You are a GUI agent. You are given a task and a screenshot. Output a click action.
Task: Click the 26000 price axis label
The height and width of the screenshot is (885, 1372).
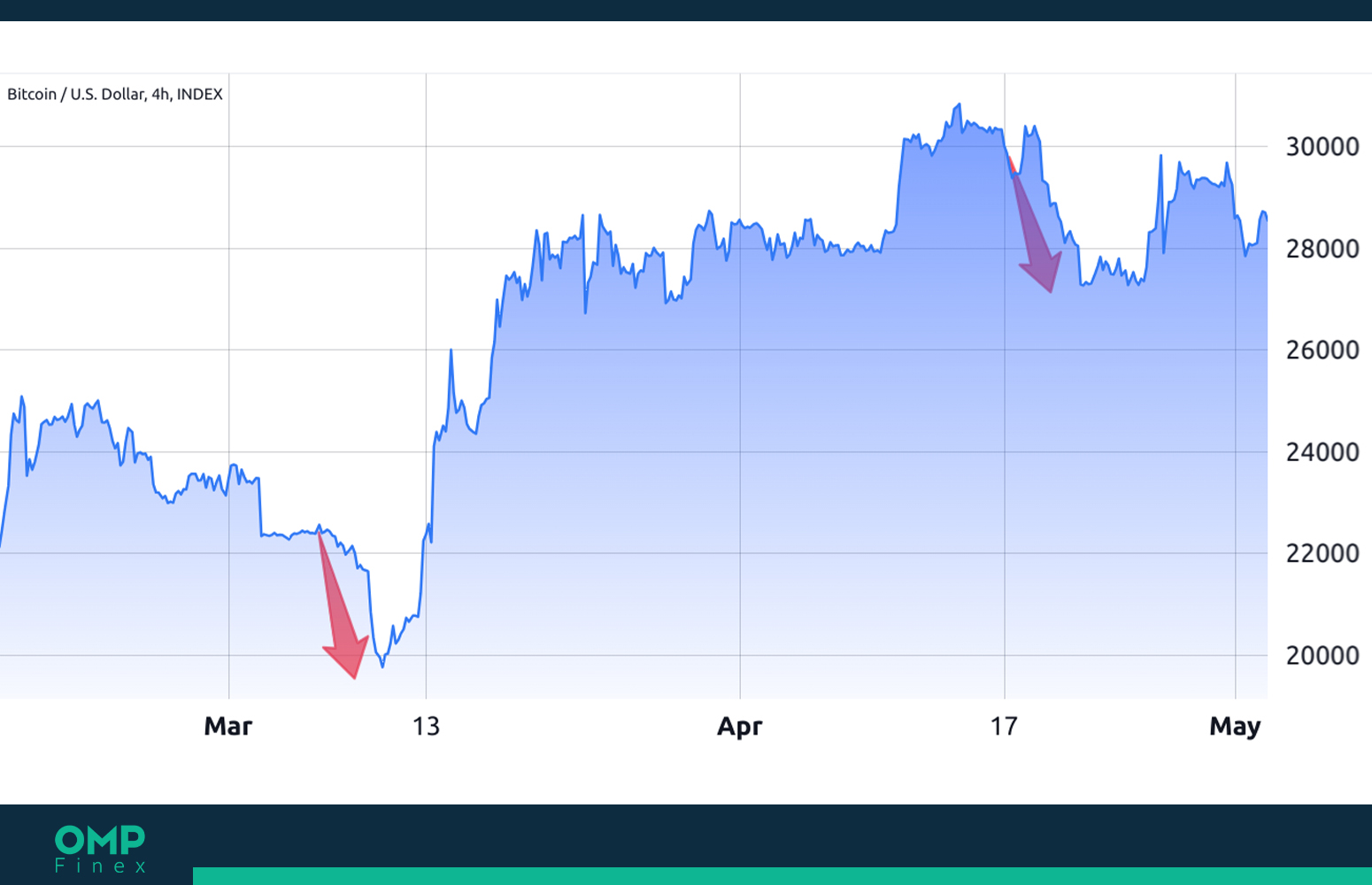1322,350
